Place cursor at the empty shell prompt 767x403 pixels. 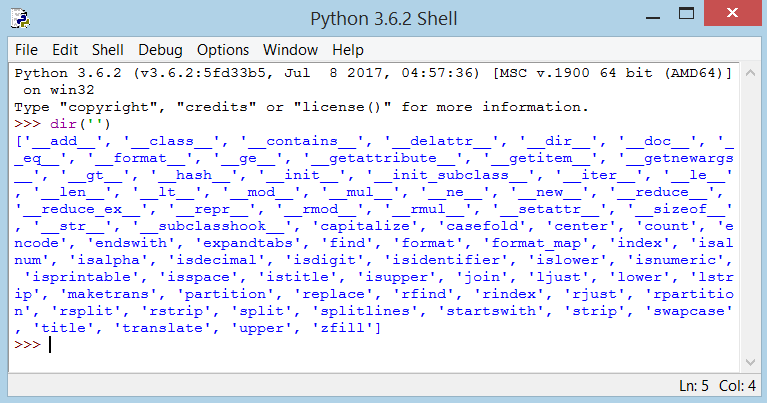point(50,345)
